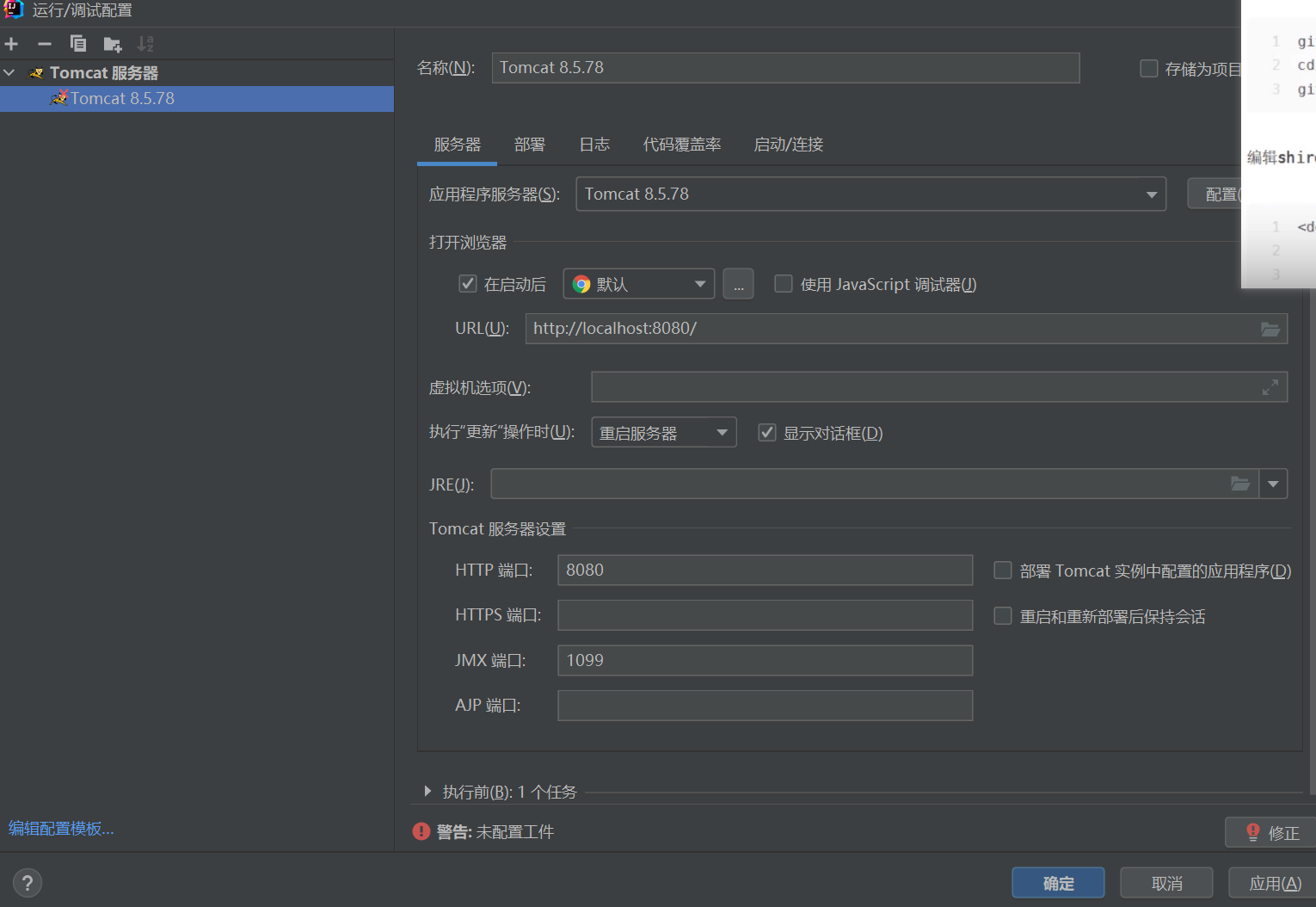Viewport: 1316px width, 907px height.
Task: Click the JMX port field 1099
Action: [x=766, y=660]
